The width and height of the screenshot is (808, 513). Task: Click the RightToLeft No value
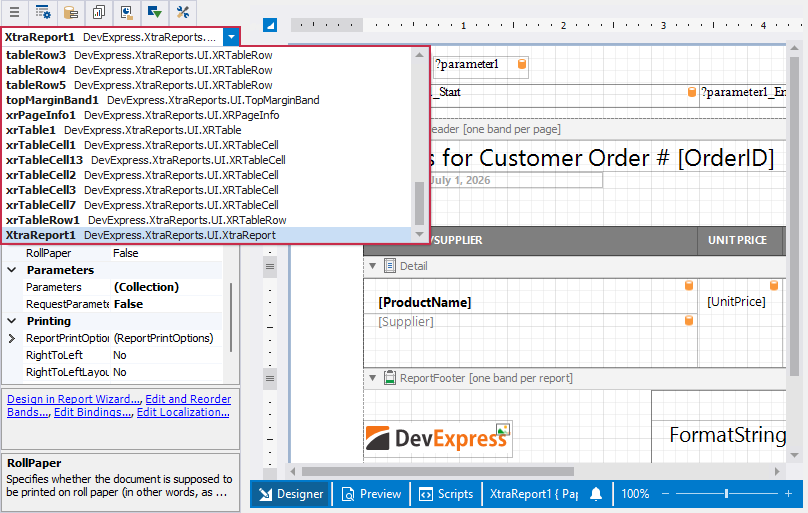point(167,355)
